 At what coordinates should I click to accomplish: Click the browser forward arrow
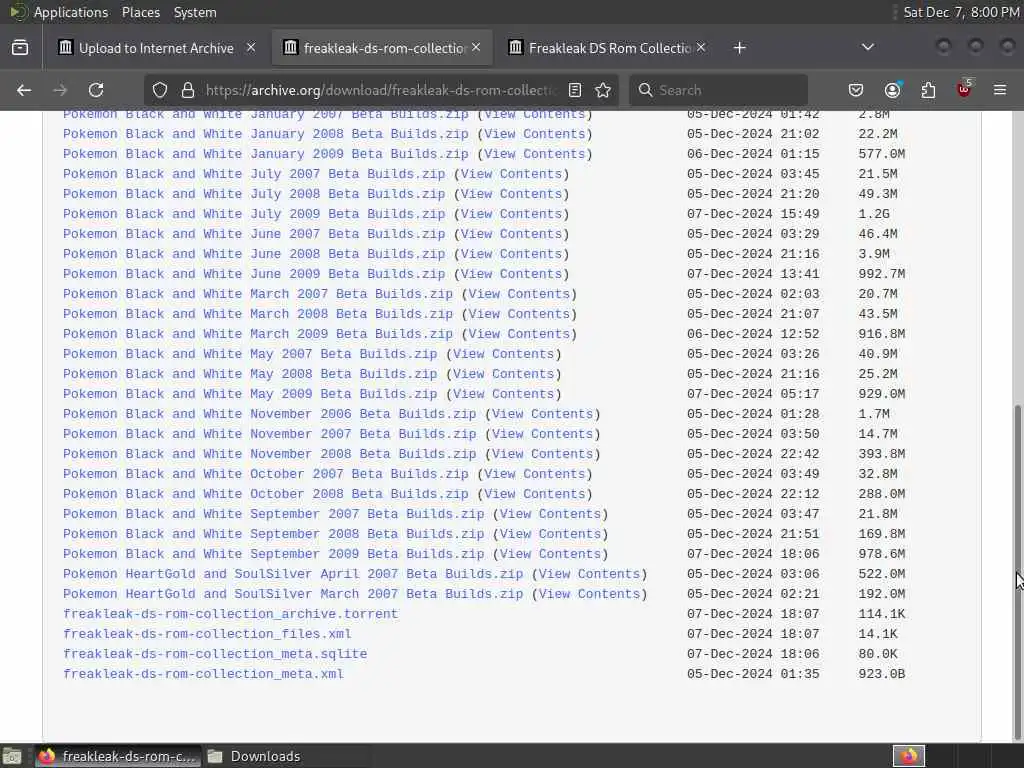(60, 90)
